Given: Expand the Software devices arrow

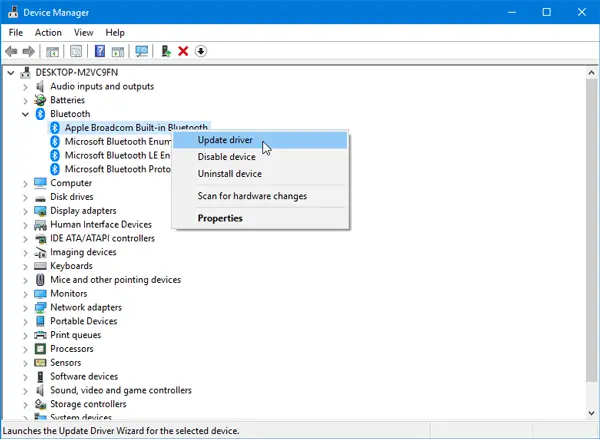Looking at the screenshot, I should point(25,377).
